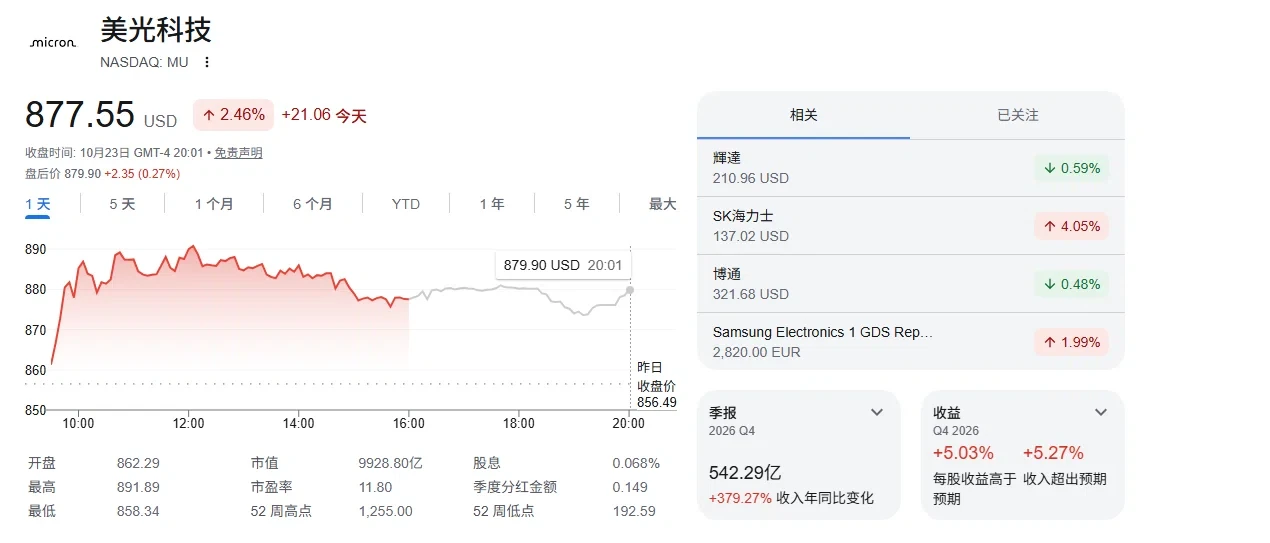This screenshot has height=543, width=1270.
Task: Open the 輝達 related stock row
Action: click(910, 168)
